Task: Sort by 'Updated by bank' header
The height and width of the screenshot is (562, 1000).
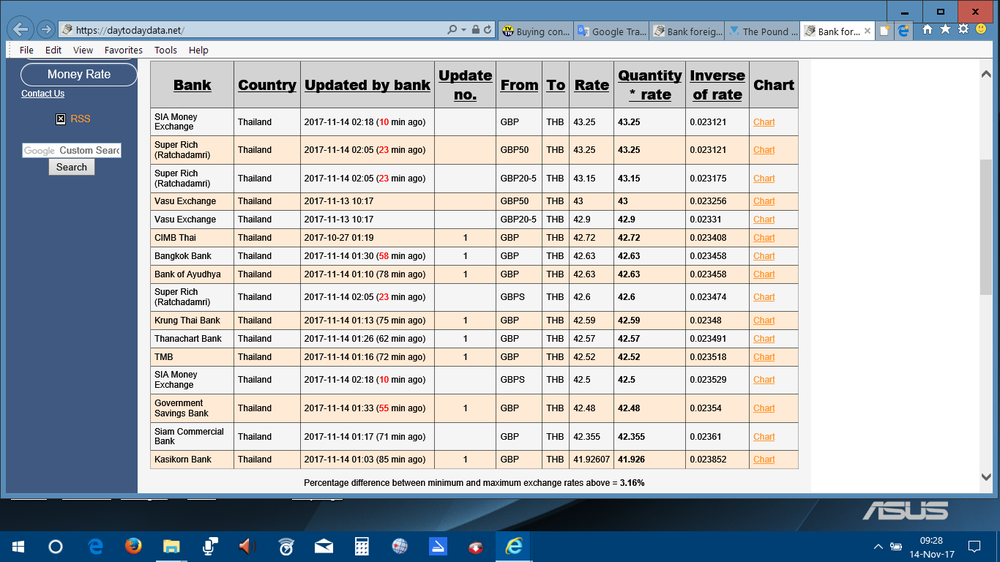Action: (367, 85)
